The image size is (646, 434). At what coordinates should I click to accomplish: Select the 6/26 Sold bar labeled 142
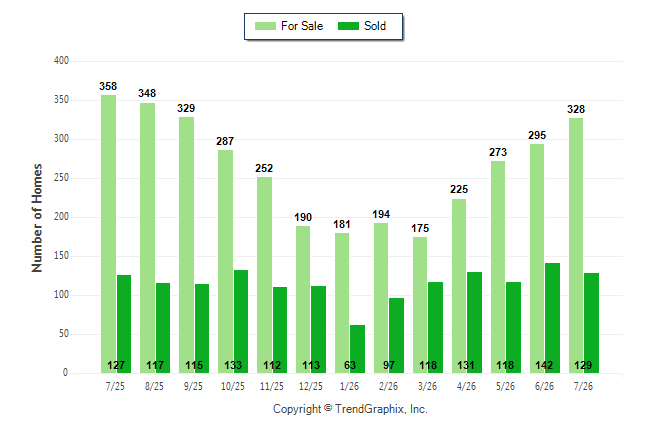pos(552,318)
